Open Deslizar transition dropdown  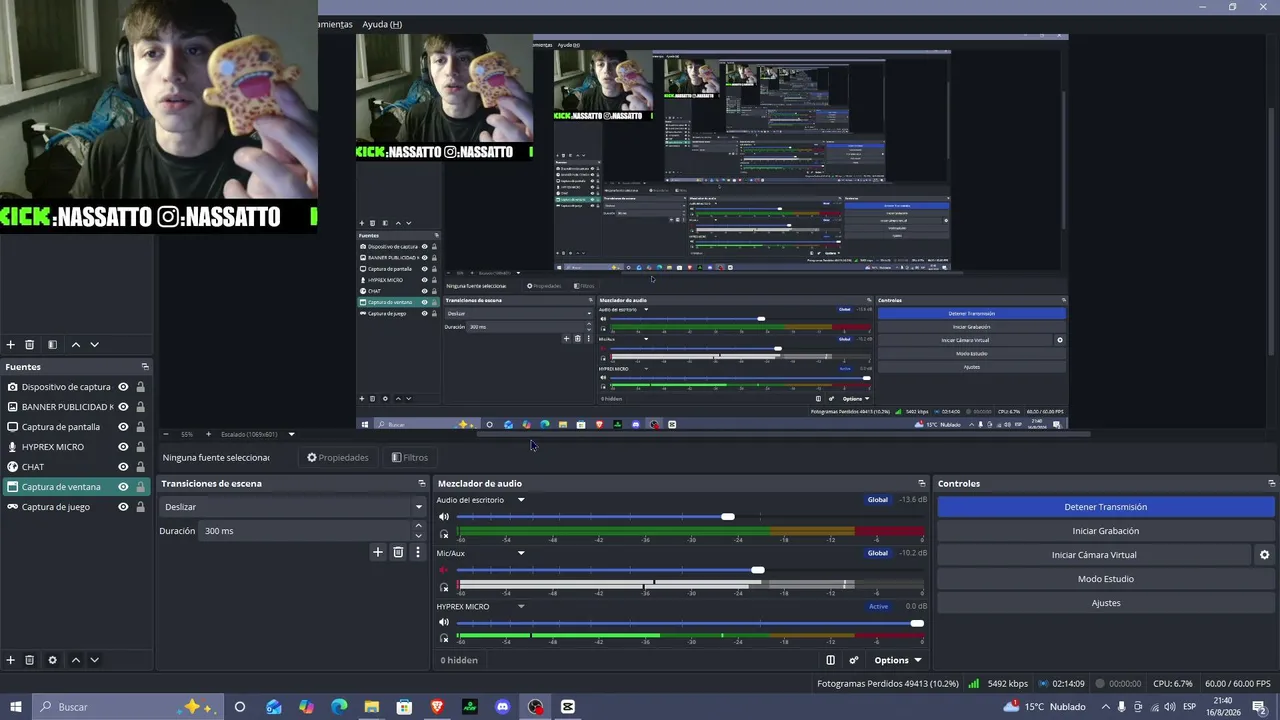click(292, 507)
